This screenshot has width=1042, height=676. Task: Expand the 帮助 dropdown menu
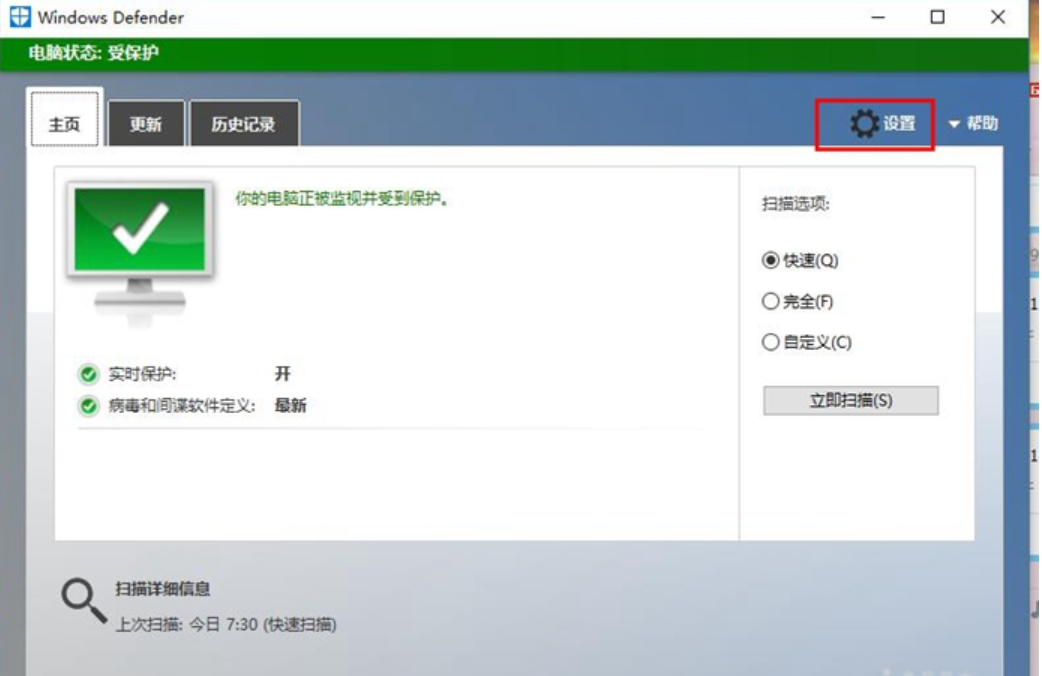coord(974,124)
